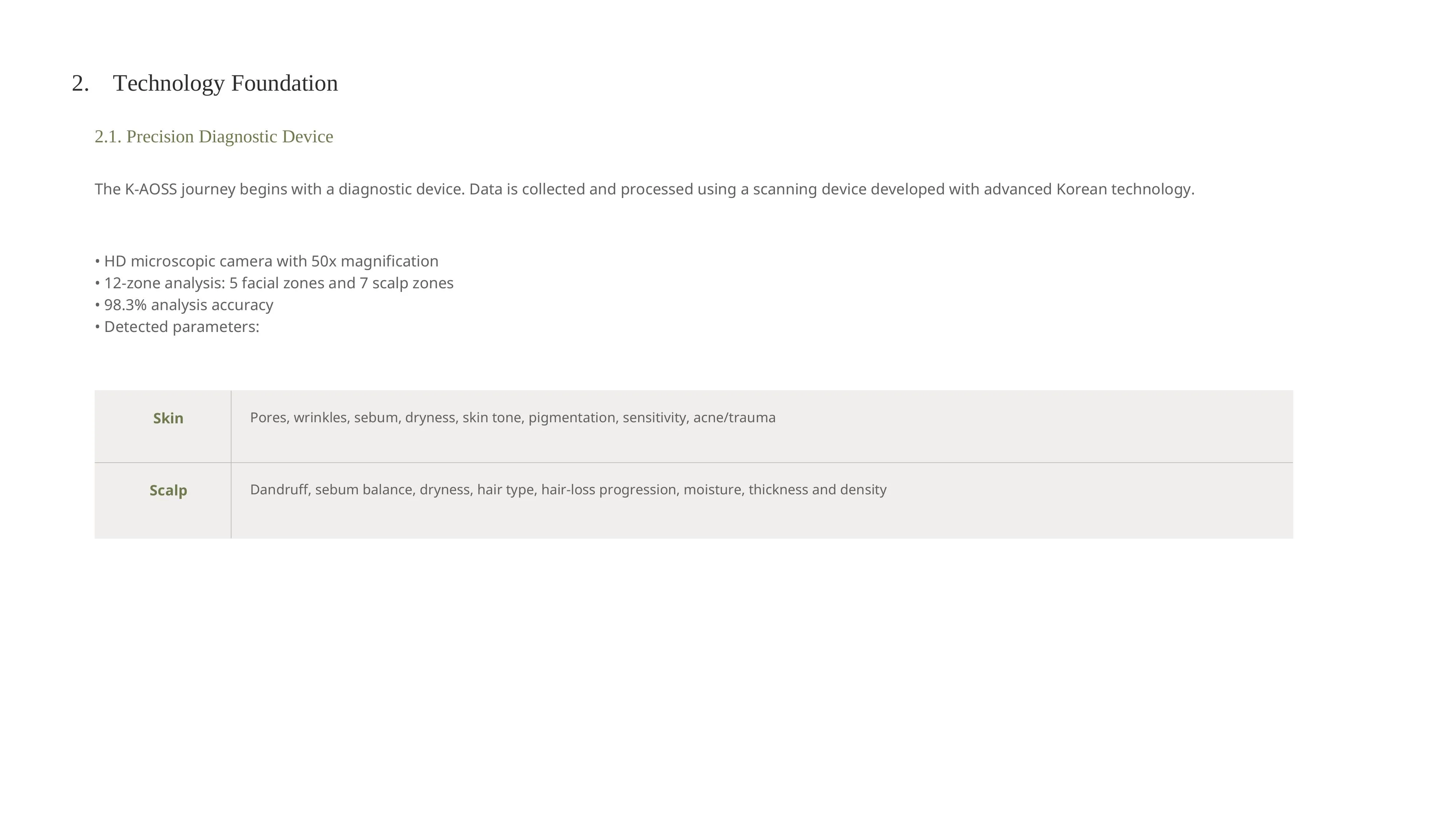Select the Pores, wrinkles, sebum parameters text

coord(513,418)
